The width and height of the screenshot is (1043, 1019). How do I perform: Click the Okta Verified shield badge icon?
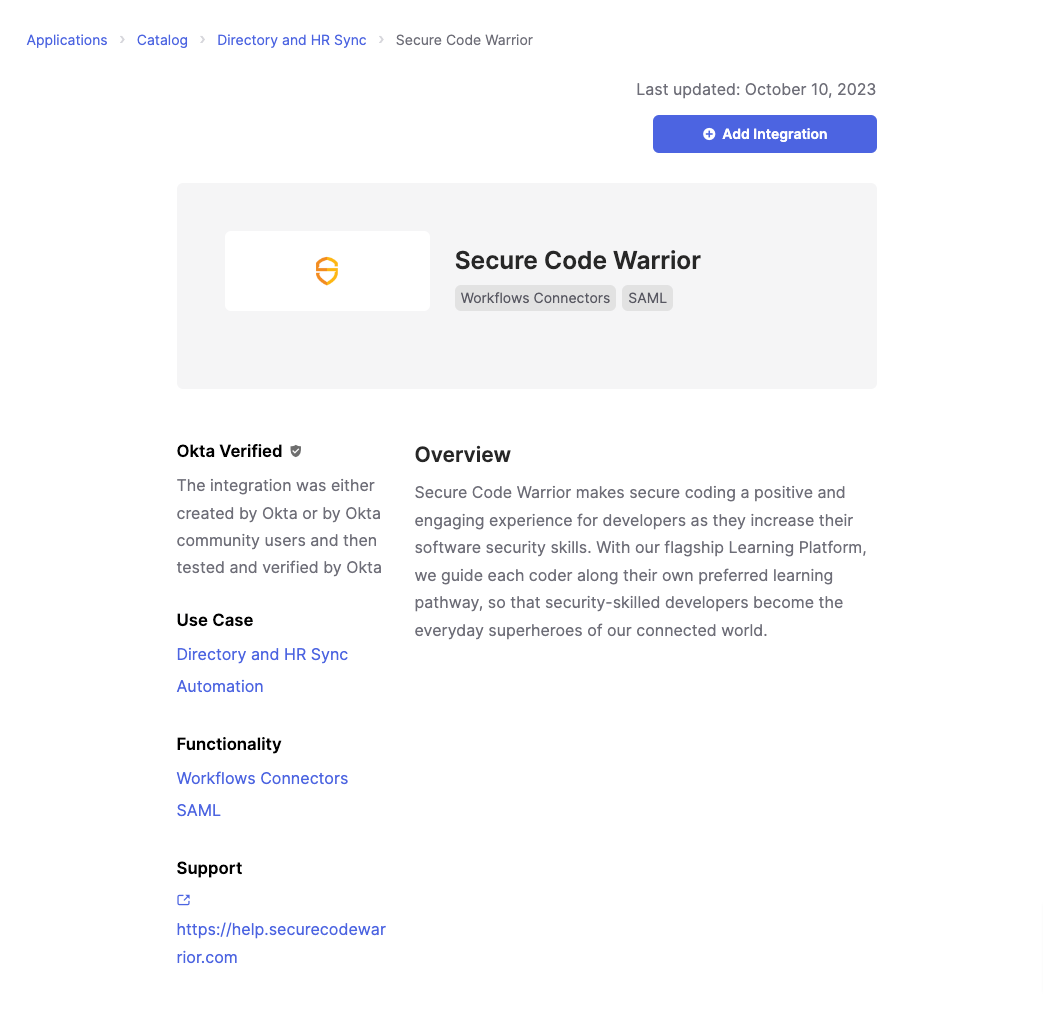point(296,451)
